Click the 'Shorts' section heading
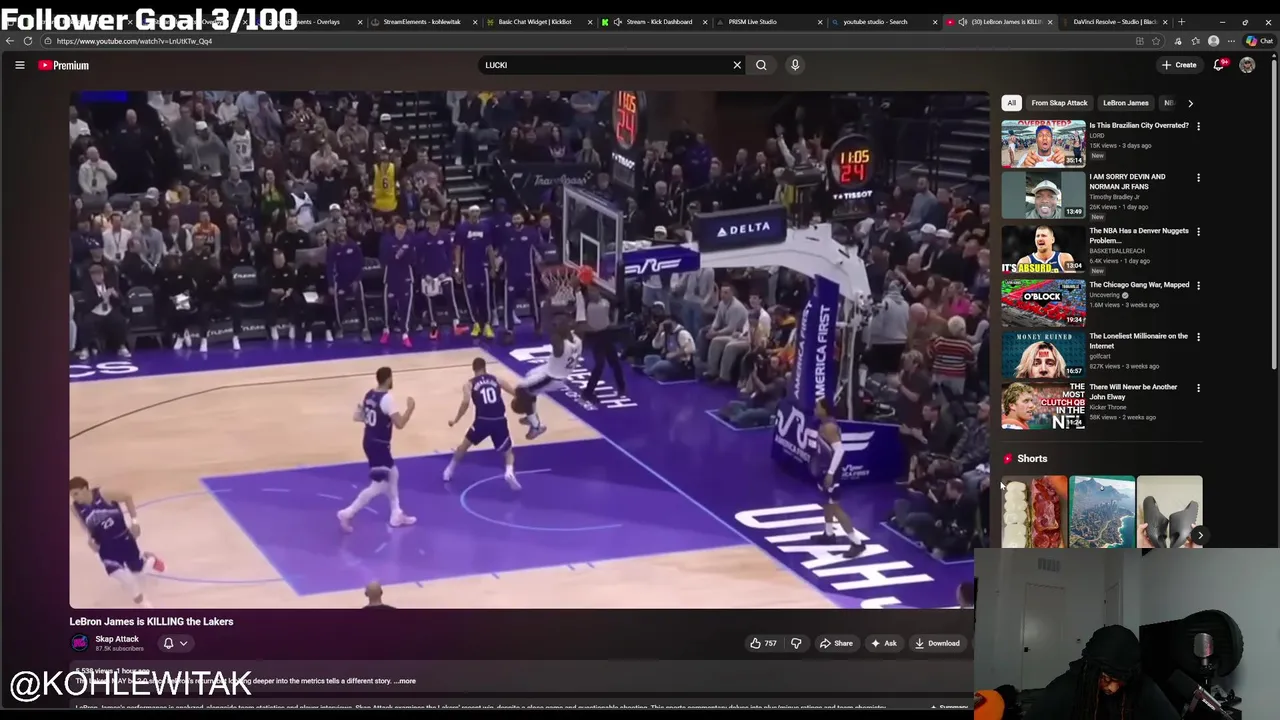Screen dimensions: 1280x720 tap(1032, 459)
